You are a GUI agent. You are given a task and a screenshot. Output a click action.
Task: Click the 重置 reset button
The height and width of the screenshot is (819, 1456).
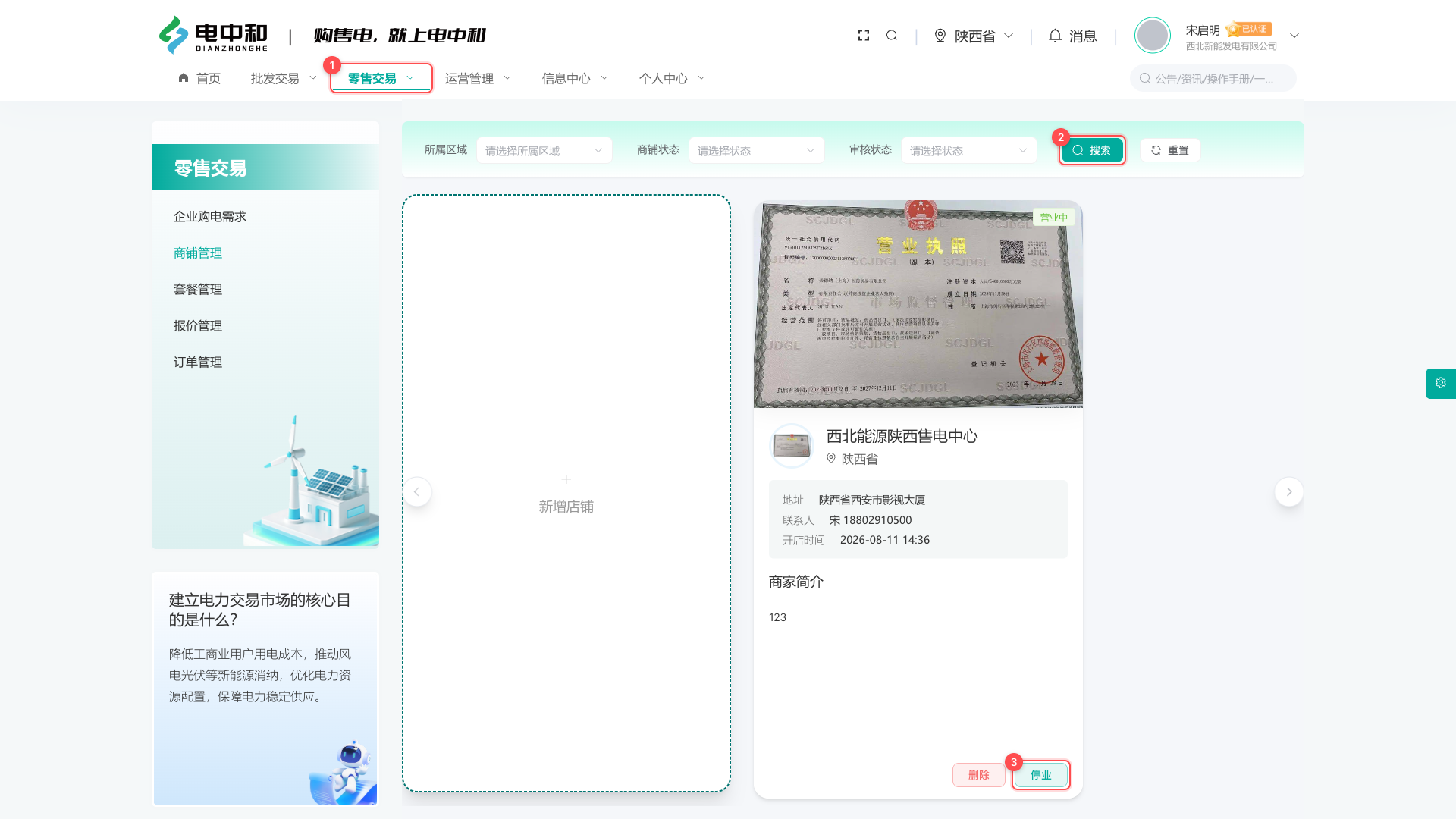[1170, 150]
